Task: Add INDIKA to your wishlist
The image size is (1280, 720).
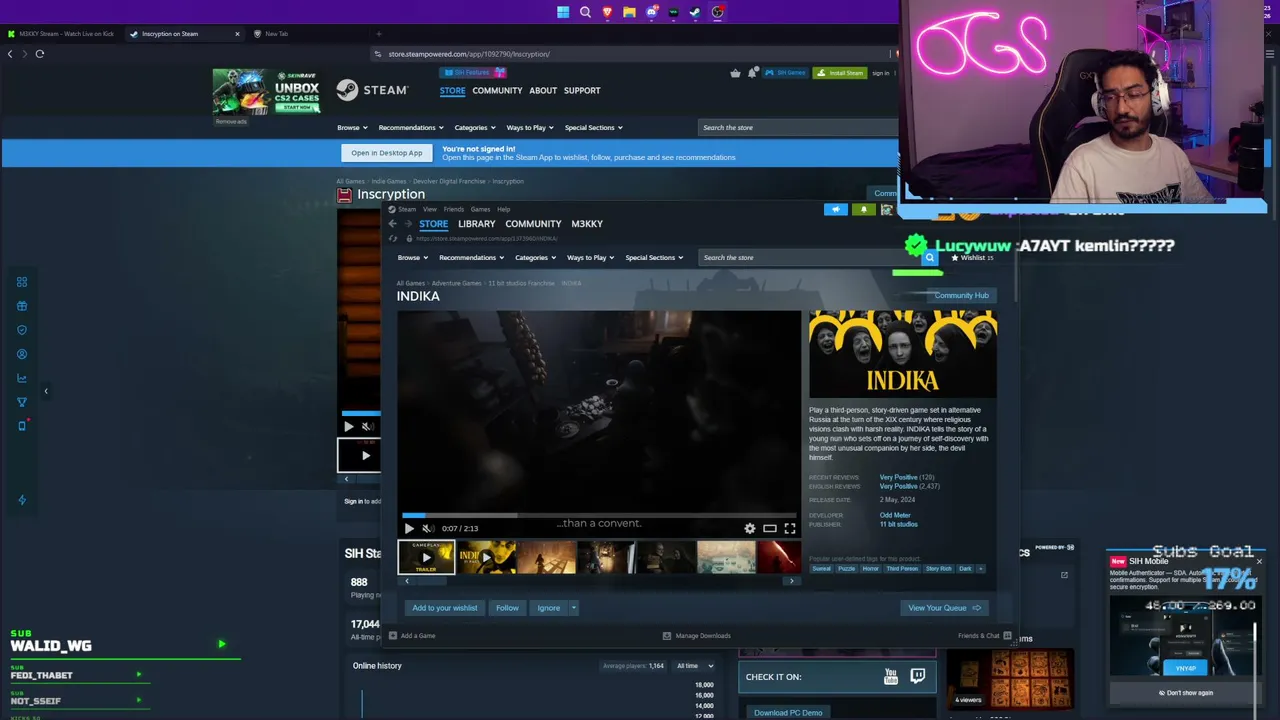Action: tap(445, 608)
